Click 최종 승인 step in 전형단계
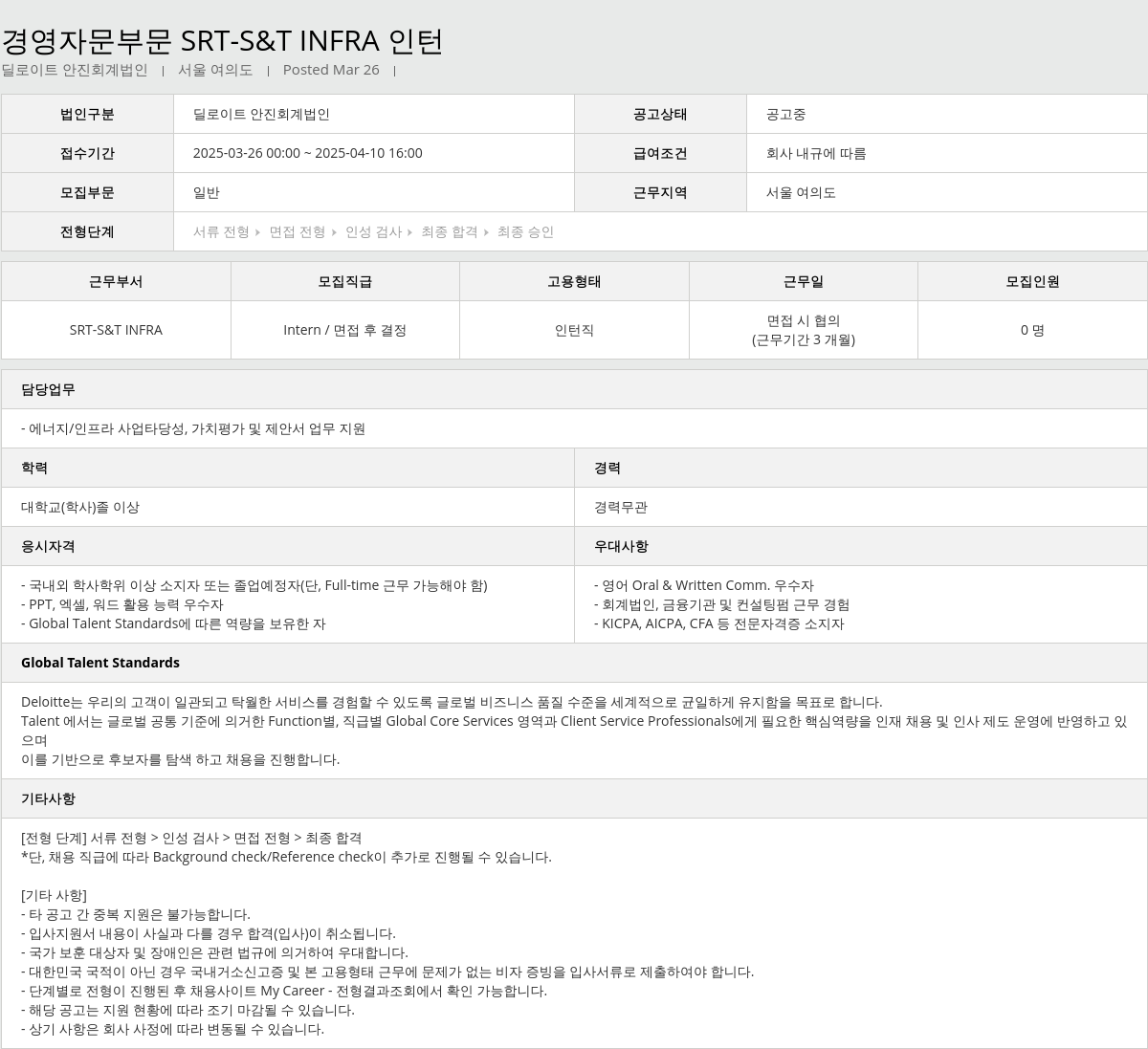Image resolution: width=1148 pixels, height=1049 pixels. [525, 231]
